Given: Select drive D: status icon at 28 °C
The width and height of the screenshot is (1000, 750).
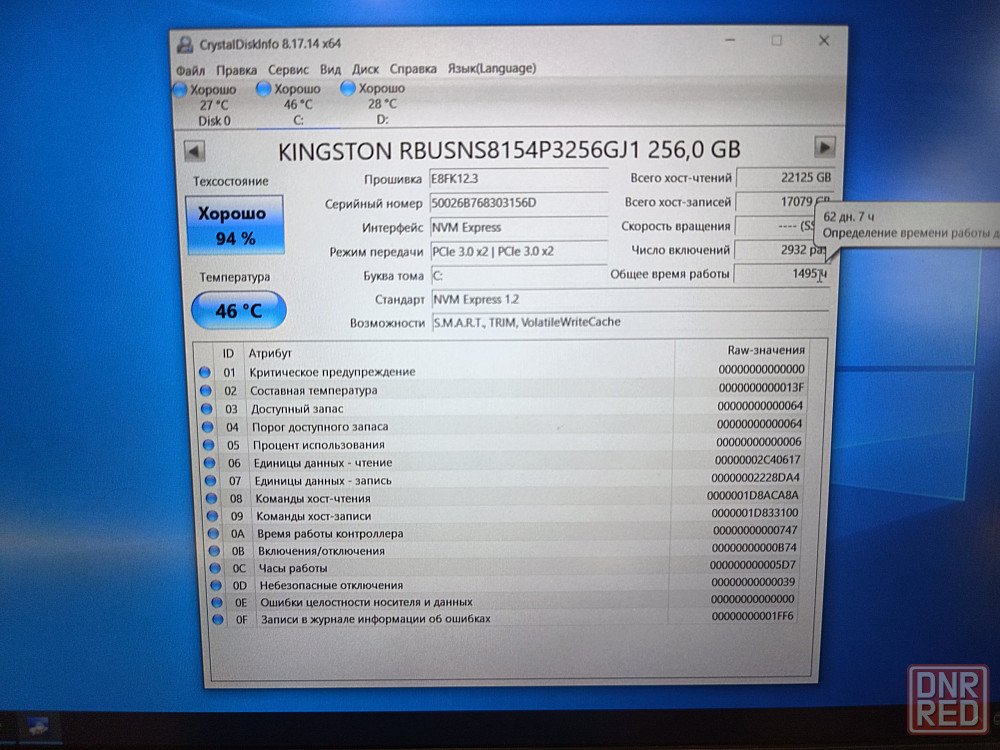Looking at the screenshot, I should point(348,88).
